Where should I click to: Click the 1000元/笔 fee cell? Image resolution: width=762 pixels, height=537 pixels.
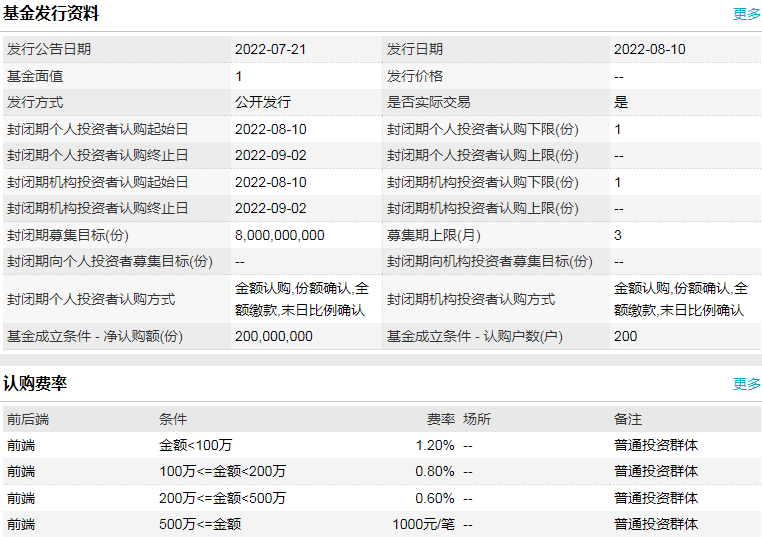point(423,524)
